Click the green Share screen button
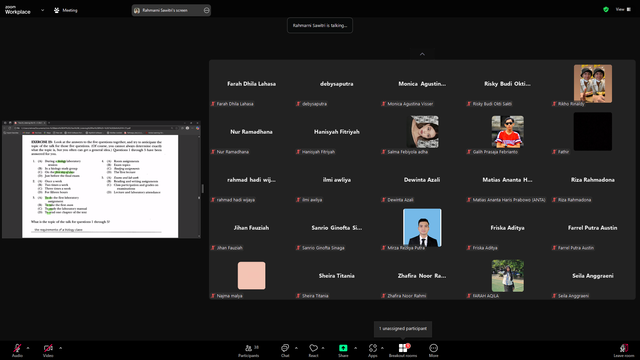The image size is (640, 360). pyautogui.click(x=343, y=350)
